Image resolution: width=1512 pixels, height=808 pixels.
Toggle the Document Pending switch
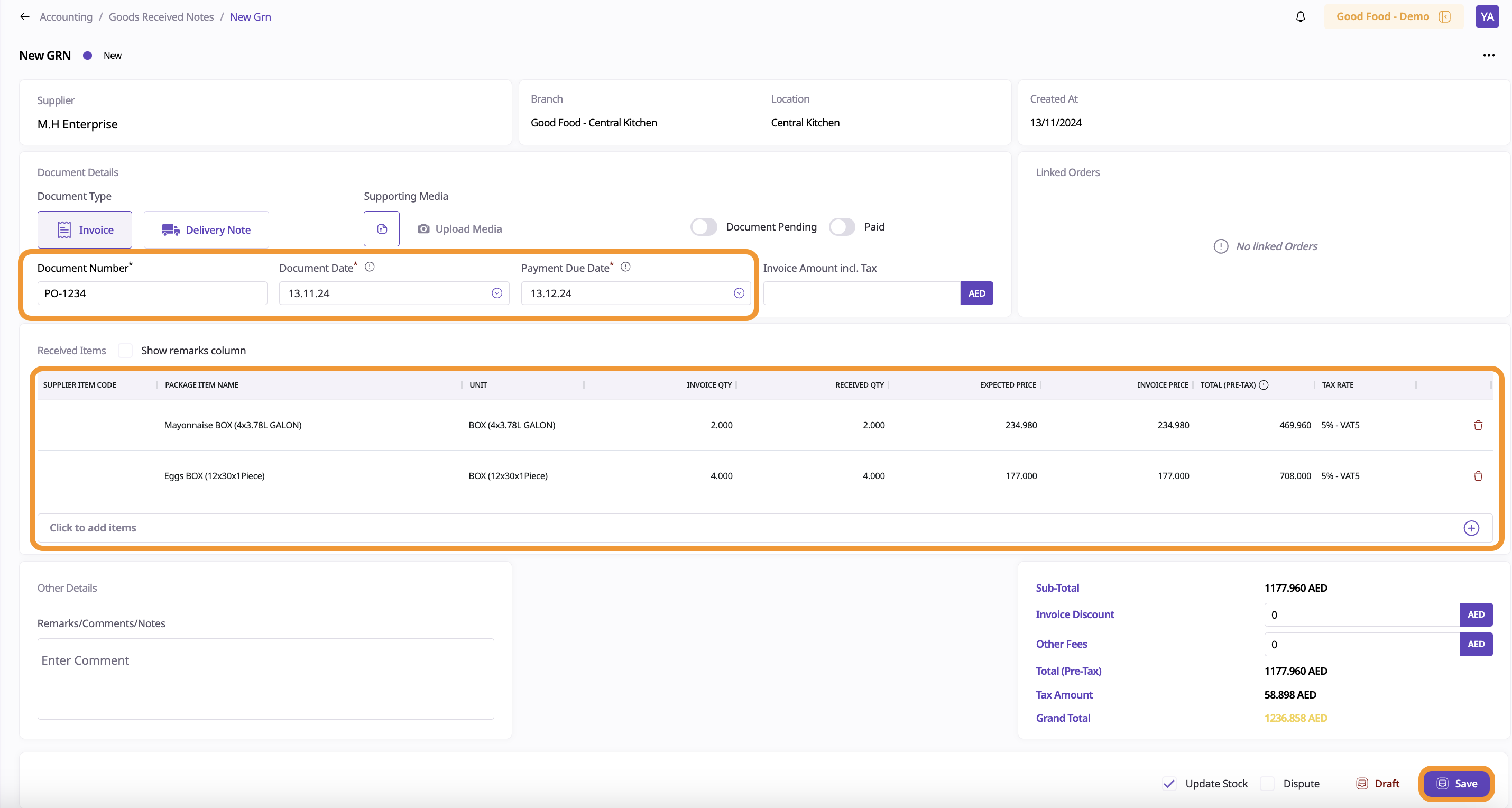(704, 227)
